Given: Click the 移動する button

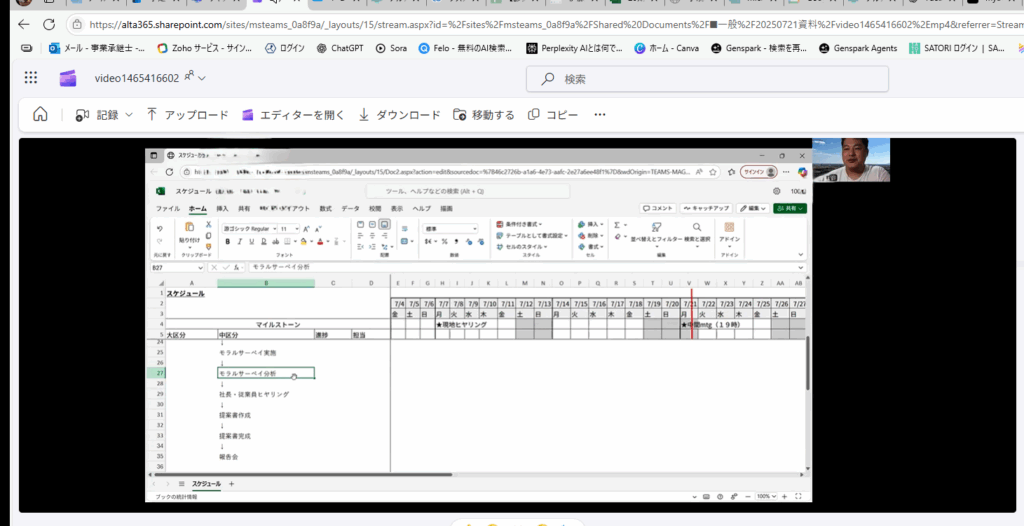Looking at the screenshot, I should click(x=483, y=115).
